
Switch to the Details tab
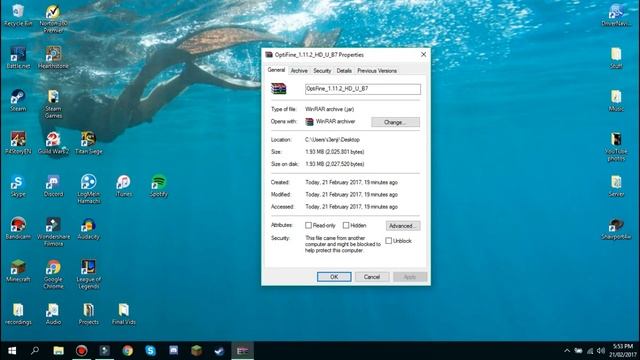pos(344,71)
